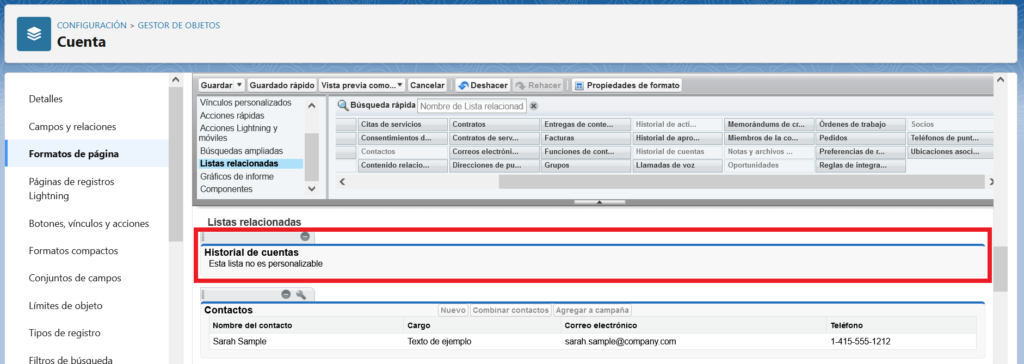Open Detalles in the sidebar

tap(46, 99)
